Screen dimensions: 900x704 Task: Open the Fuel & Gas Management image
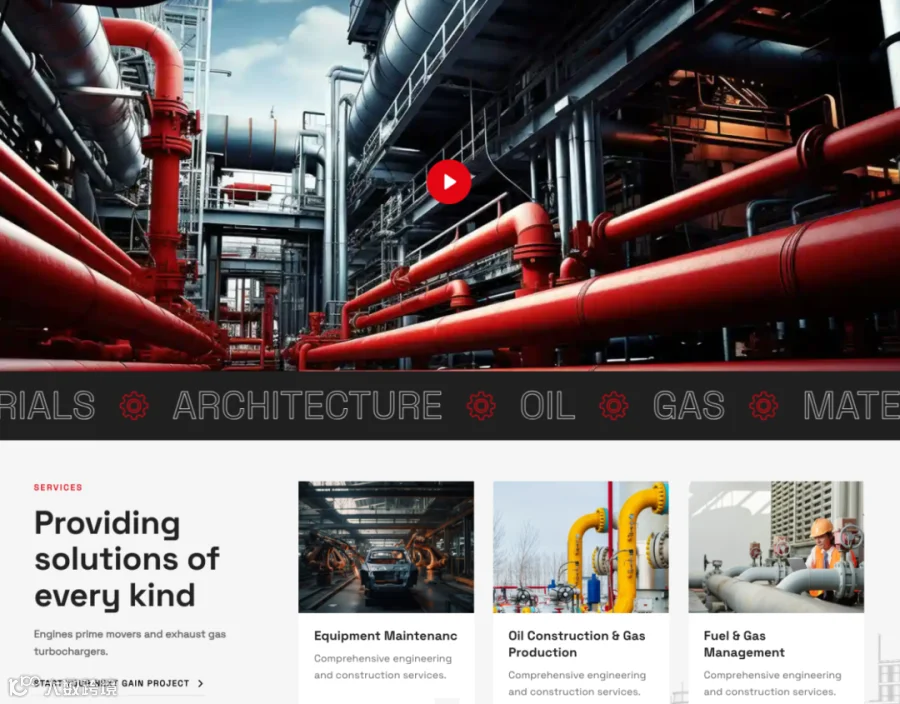(x=776, y=547)
